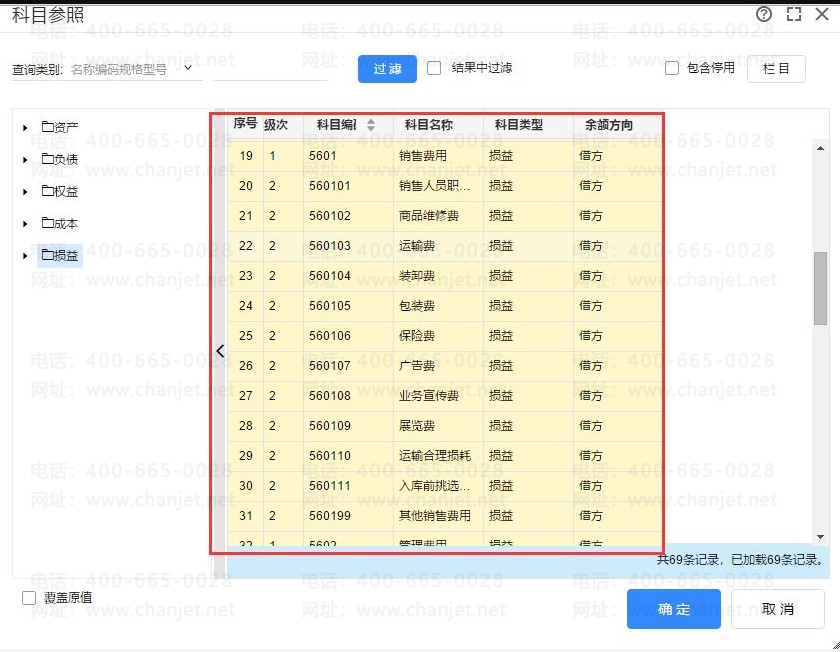Open the 查询类别 dropdown
The height and width of the screenshot is (652, 840).
(x=188, y=69)
